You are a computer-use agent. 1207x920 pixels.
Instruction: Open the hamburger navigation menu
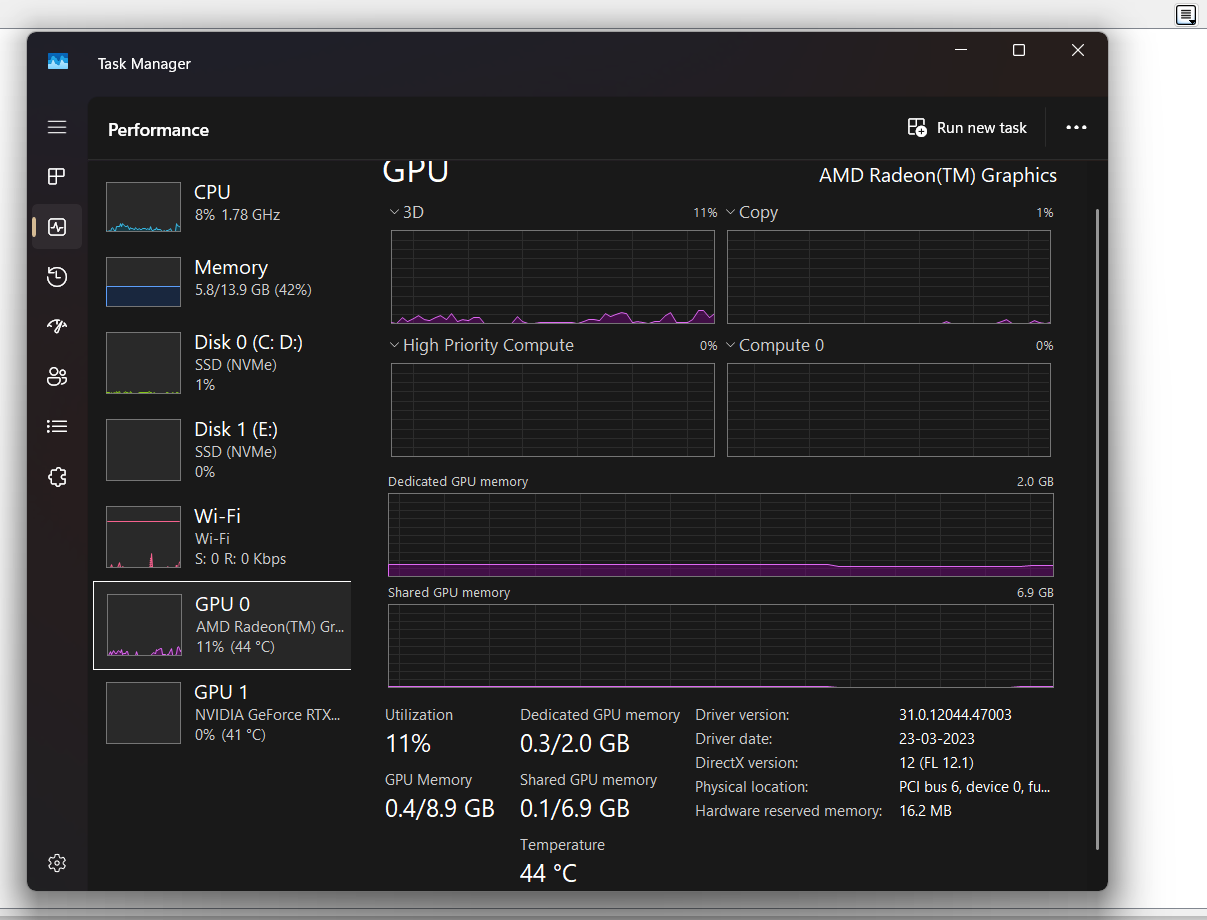(x=57, y=127)
